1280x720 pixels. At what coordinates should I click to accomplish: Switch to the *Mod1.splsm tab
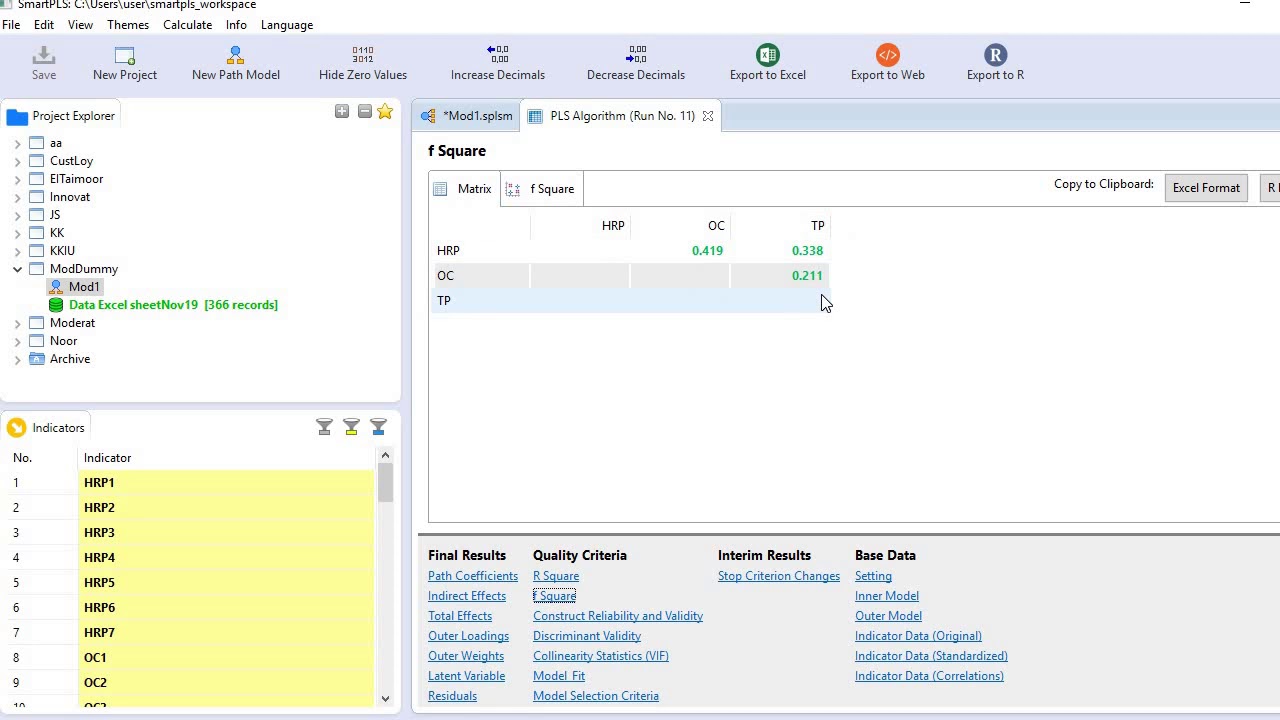coord(467,116)
